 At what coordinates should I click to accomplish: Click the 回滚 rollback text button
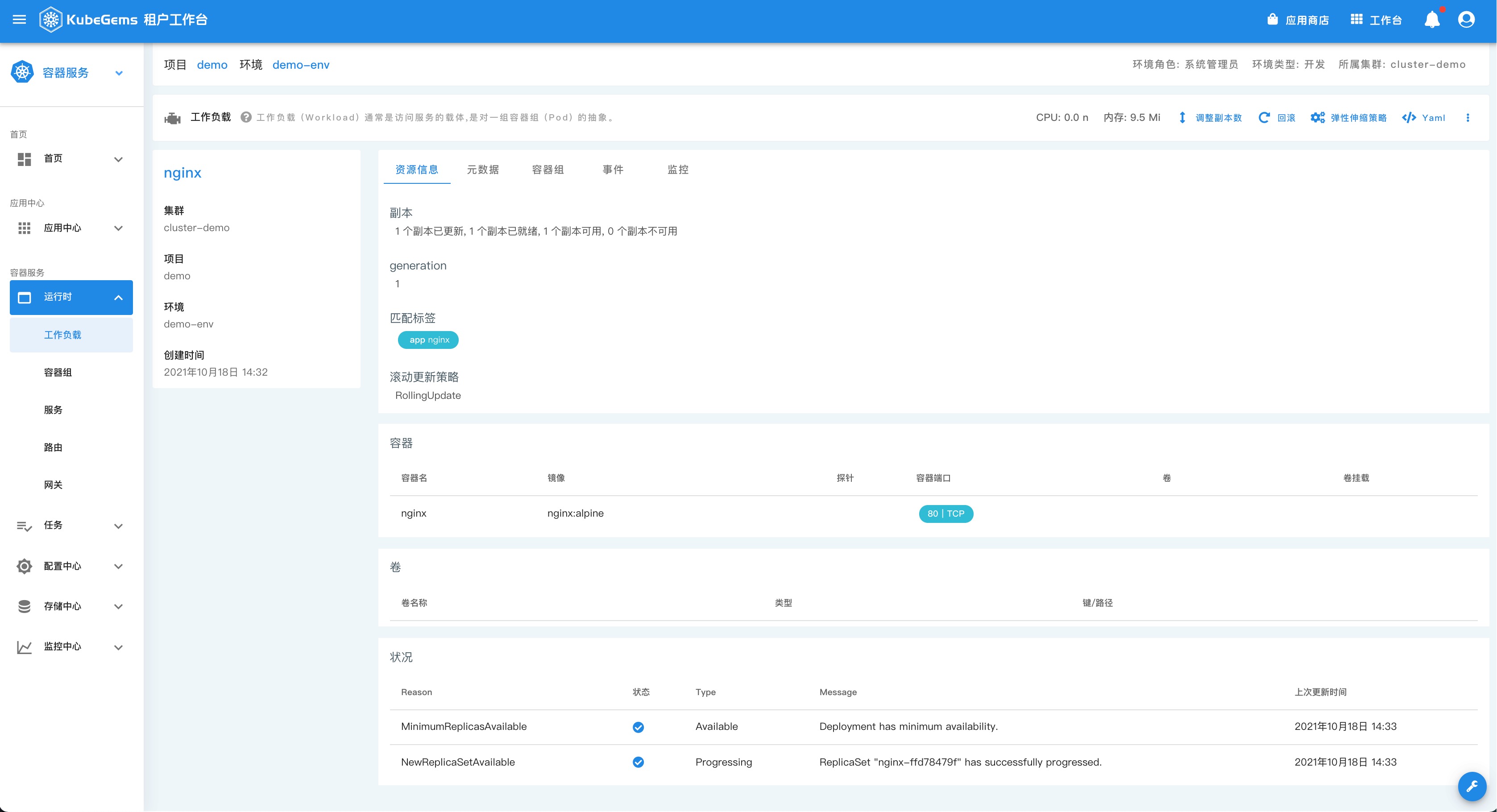(1286, 118)
